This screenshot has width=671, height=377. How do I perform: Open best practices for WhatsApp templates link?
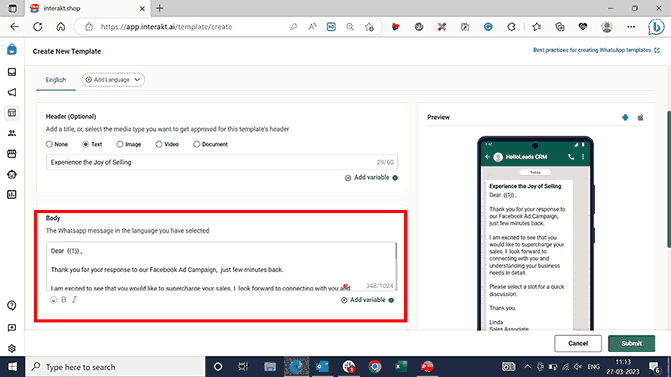click(x=596, y=50)
